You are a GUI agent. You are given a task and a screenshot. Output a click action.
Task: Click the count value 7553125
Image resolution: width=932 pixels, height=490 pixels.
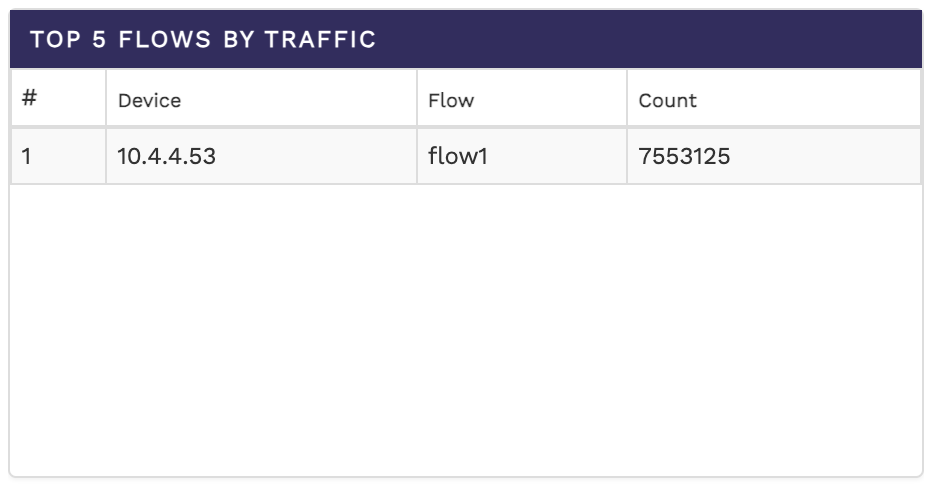pos(684,156)
